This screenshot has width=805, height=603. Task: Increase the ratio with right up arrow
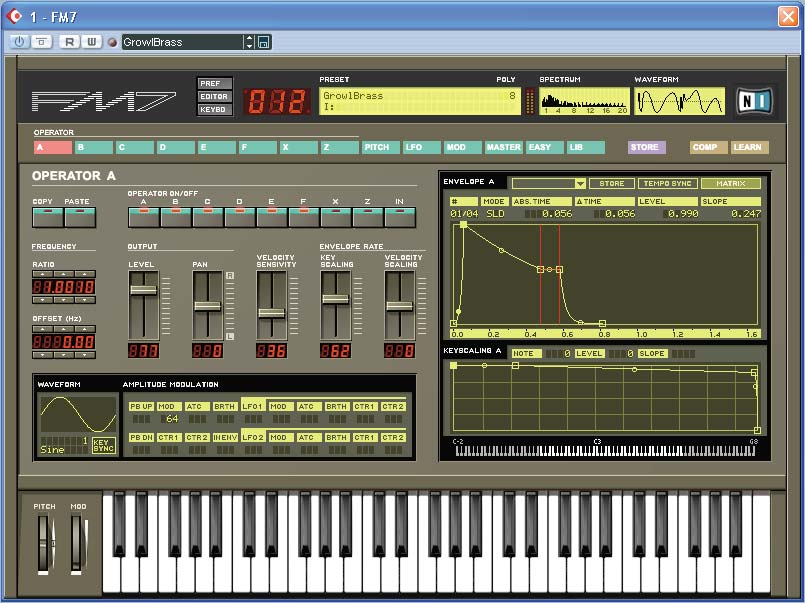(x=85, y=274)
